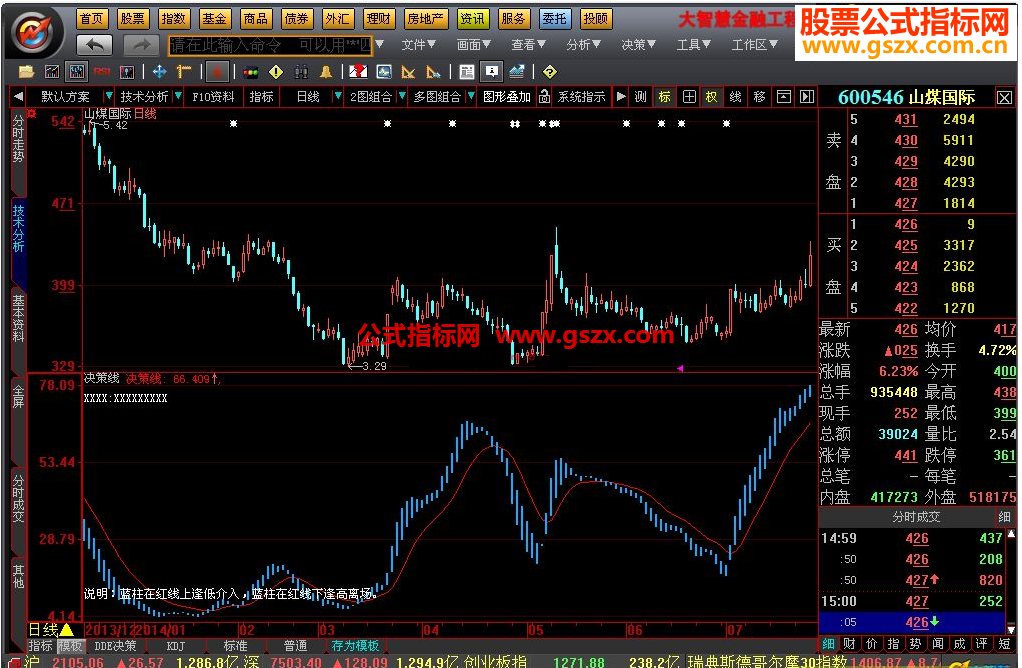The image size is (1022, 668).
Task: Click into the command input field
Action: tap(270, 45)
